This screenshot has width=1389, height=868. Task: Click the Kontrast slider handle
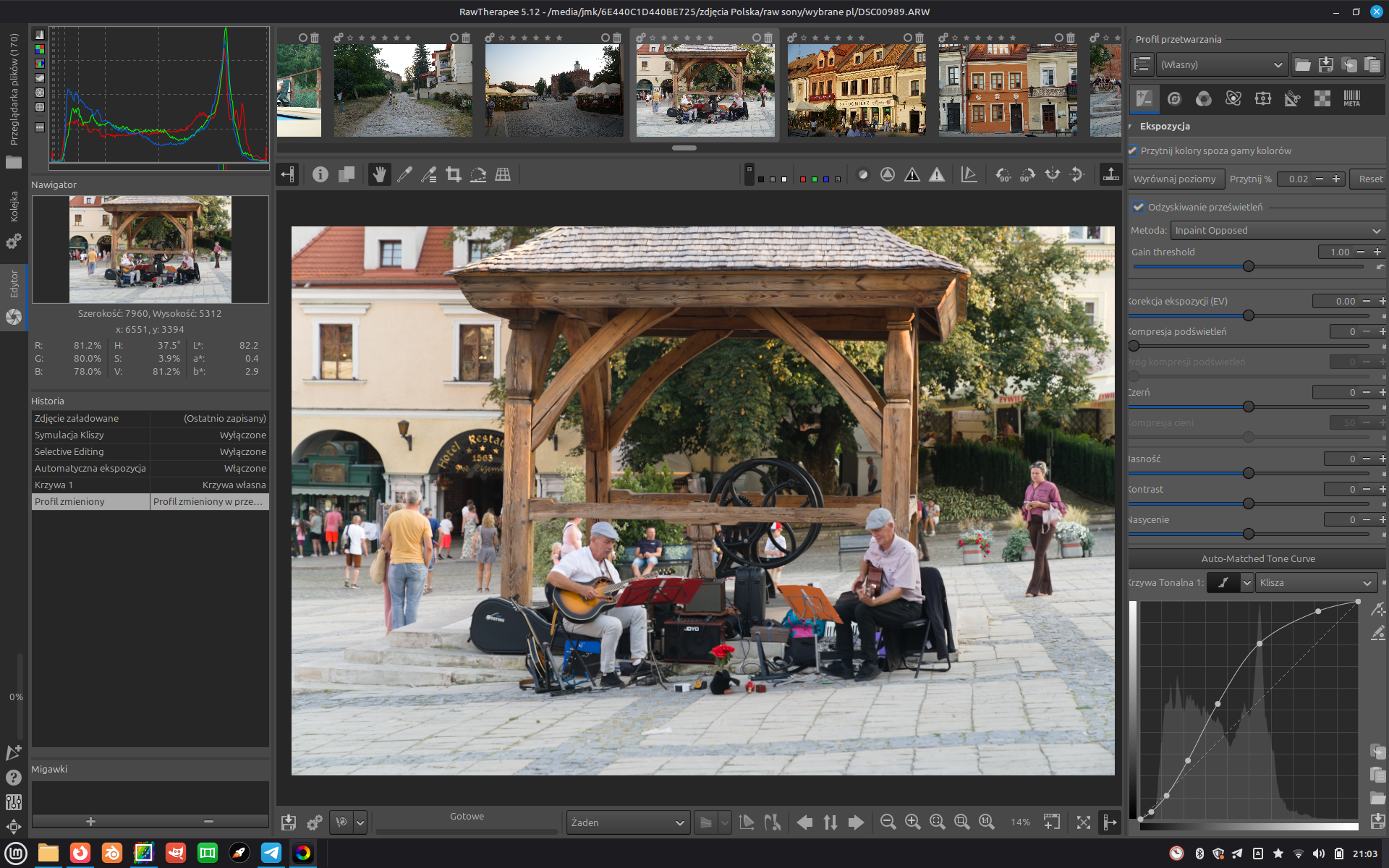tap(1249, 503)
